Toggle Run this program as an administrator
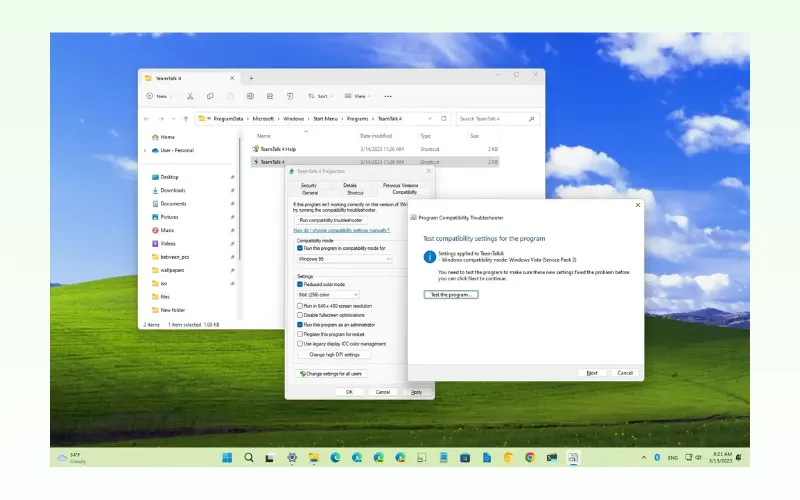Viewport: 800px width, 500px height. coord(300,324)
